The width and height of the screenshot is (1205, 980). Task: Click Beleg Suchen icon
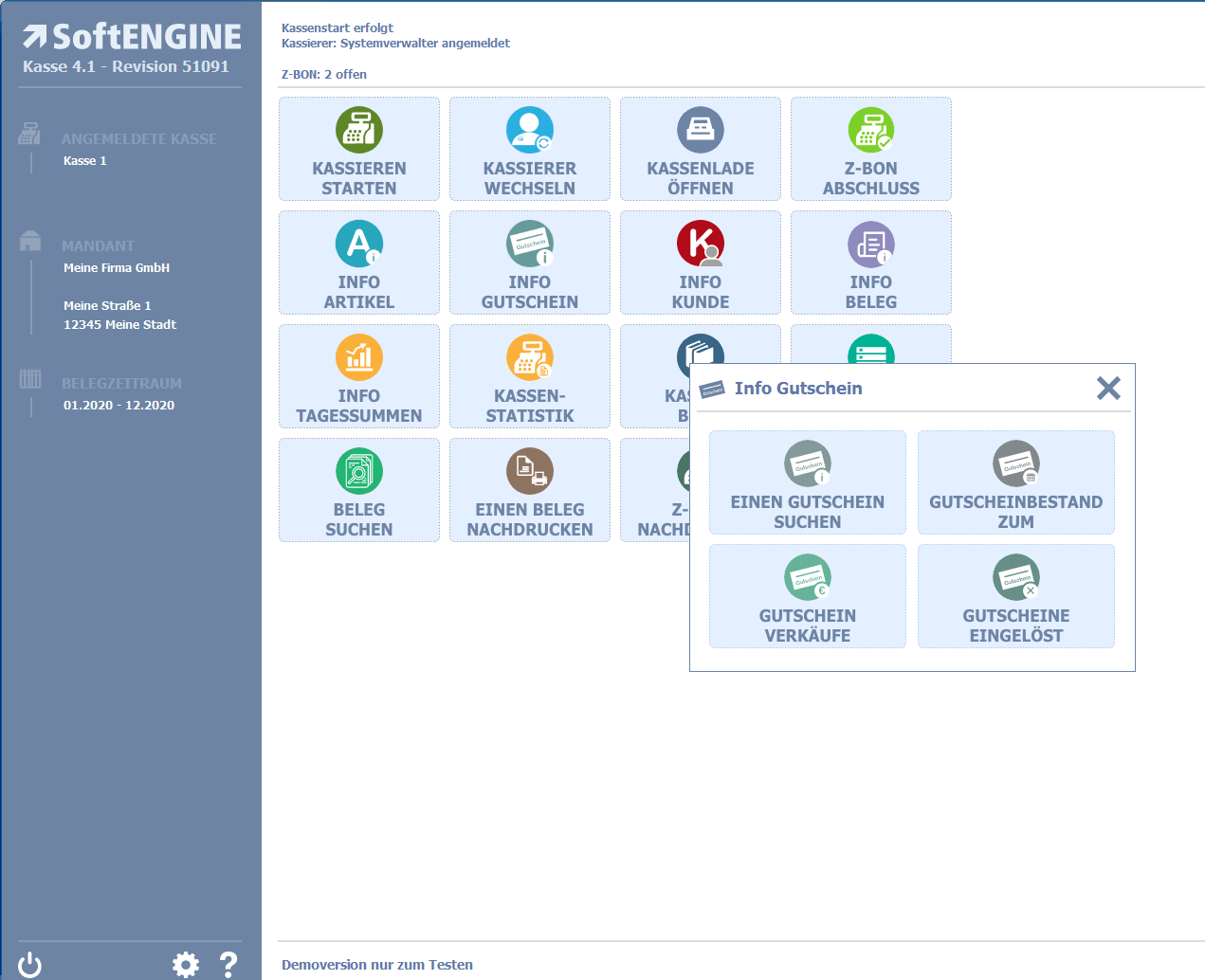pos(358,471)
